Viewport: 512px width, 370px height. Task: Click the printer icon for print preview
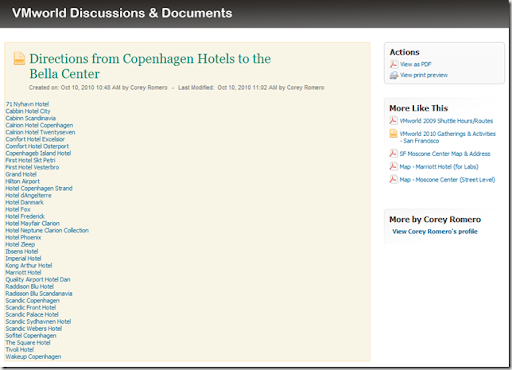pos(394,75)
